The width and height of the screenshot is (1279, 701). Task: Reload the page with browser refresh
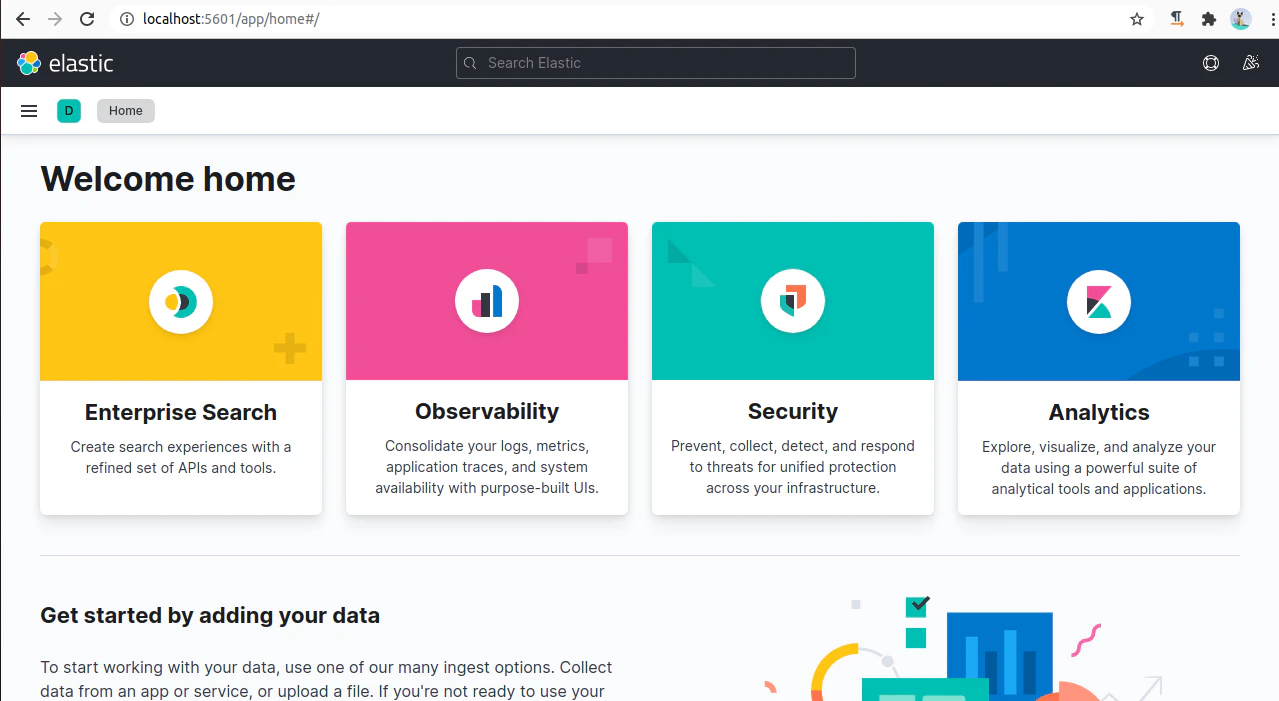coord(87,19)
